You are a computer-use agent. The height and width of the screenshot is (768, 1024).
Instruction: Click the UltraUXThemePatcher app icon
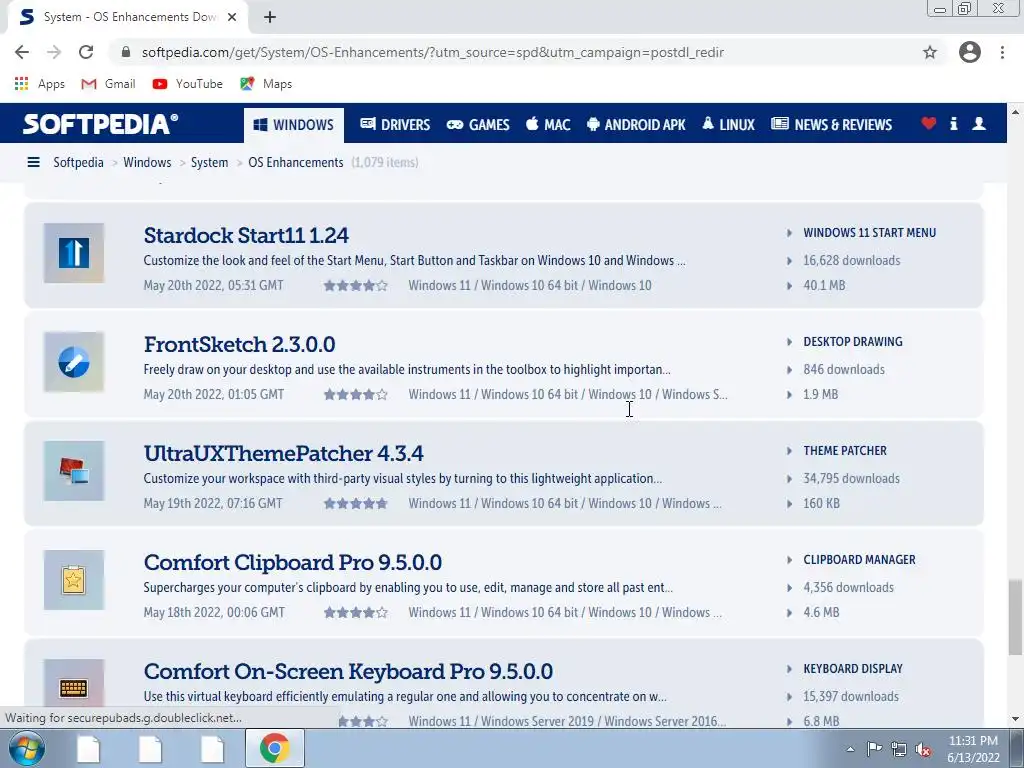[74, 471]
